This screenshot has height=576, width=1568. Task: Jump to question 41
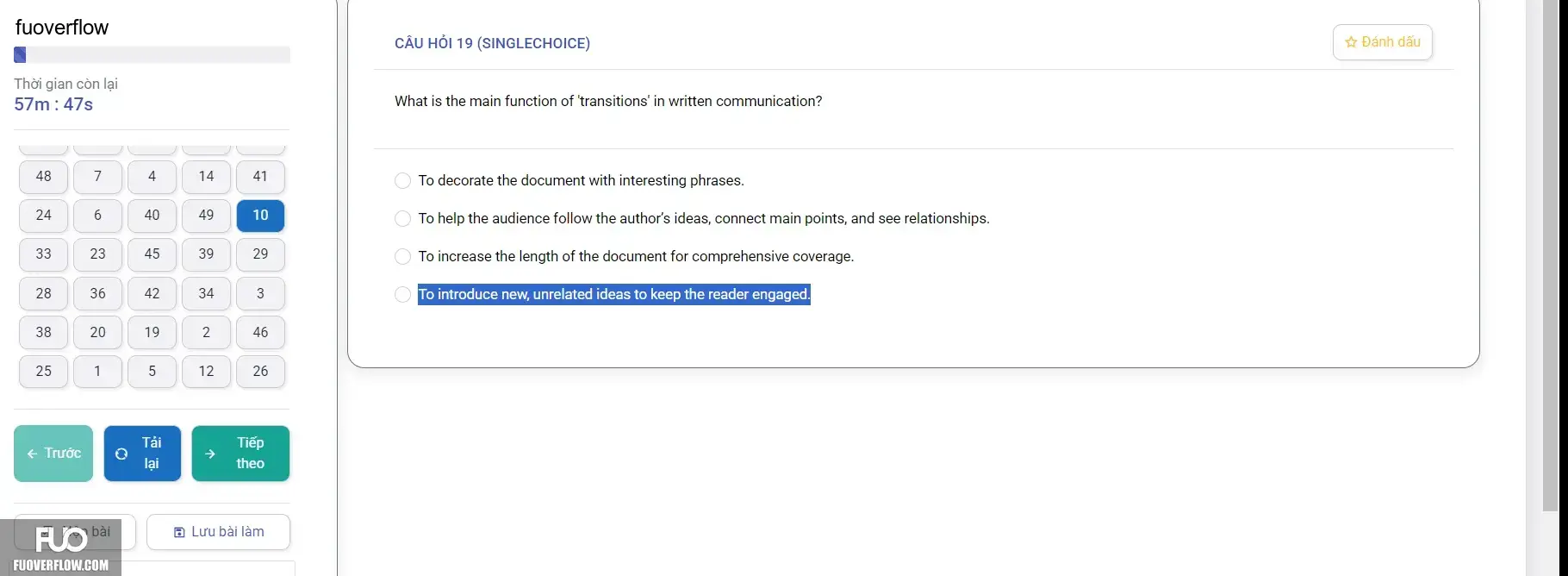pyautogui.click(x=260, y=177)
